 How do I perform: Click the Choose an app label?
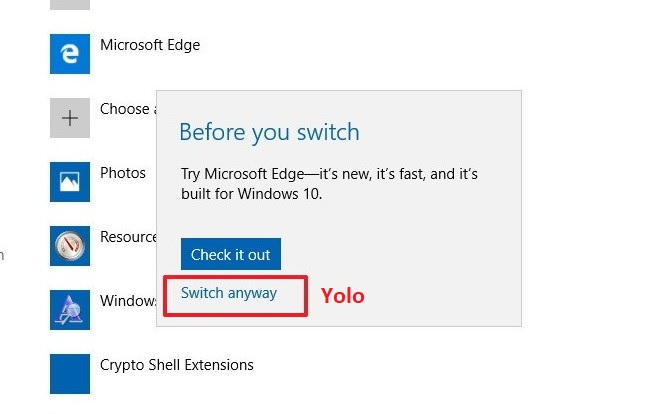coord(128,109)
